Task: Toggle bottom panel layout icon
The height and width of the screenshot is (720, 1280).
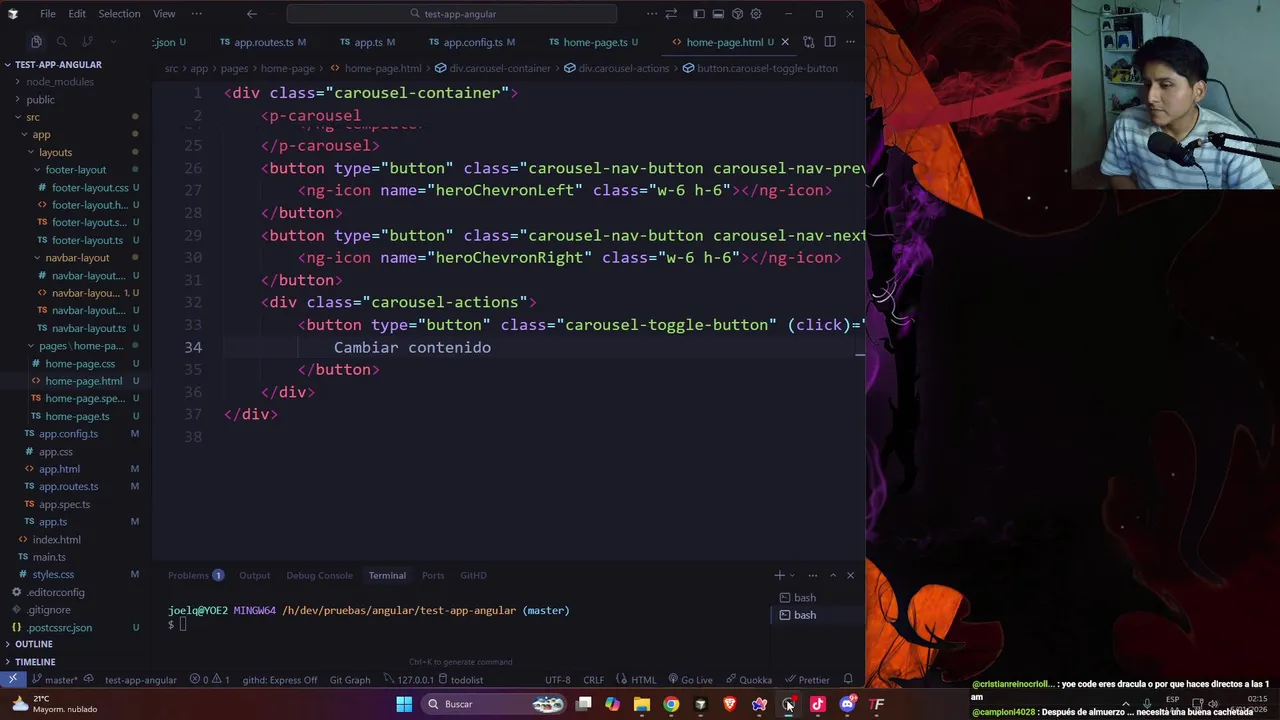Action: [718, 14]
